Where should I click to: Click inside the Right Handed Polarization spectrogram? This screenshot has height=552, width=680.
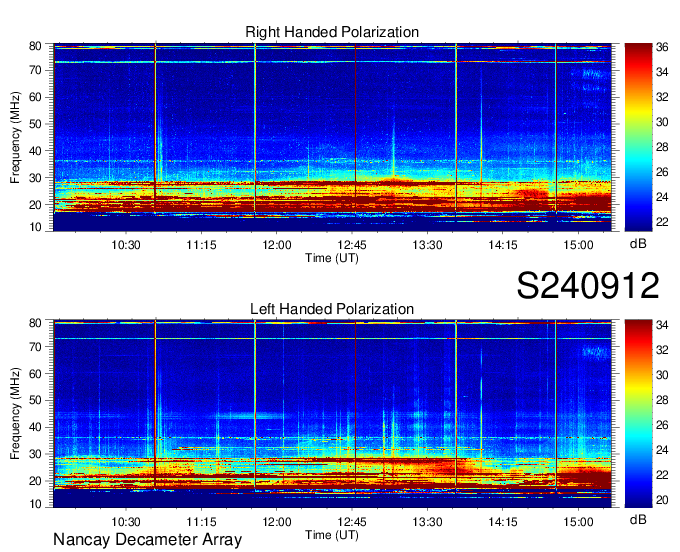click(x=332, y=137)
